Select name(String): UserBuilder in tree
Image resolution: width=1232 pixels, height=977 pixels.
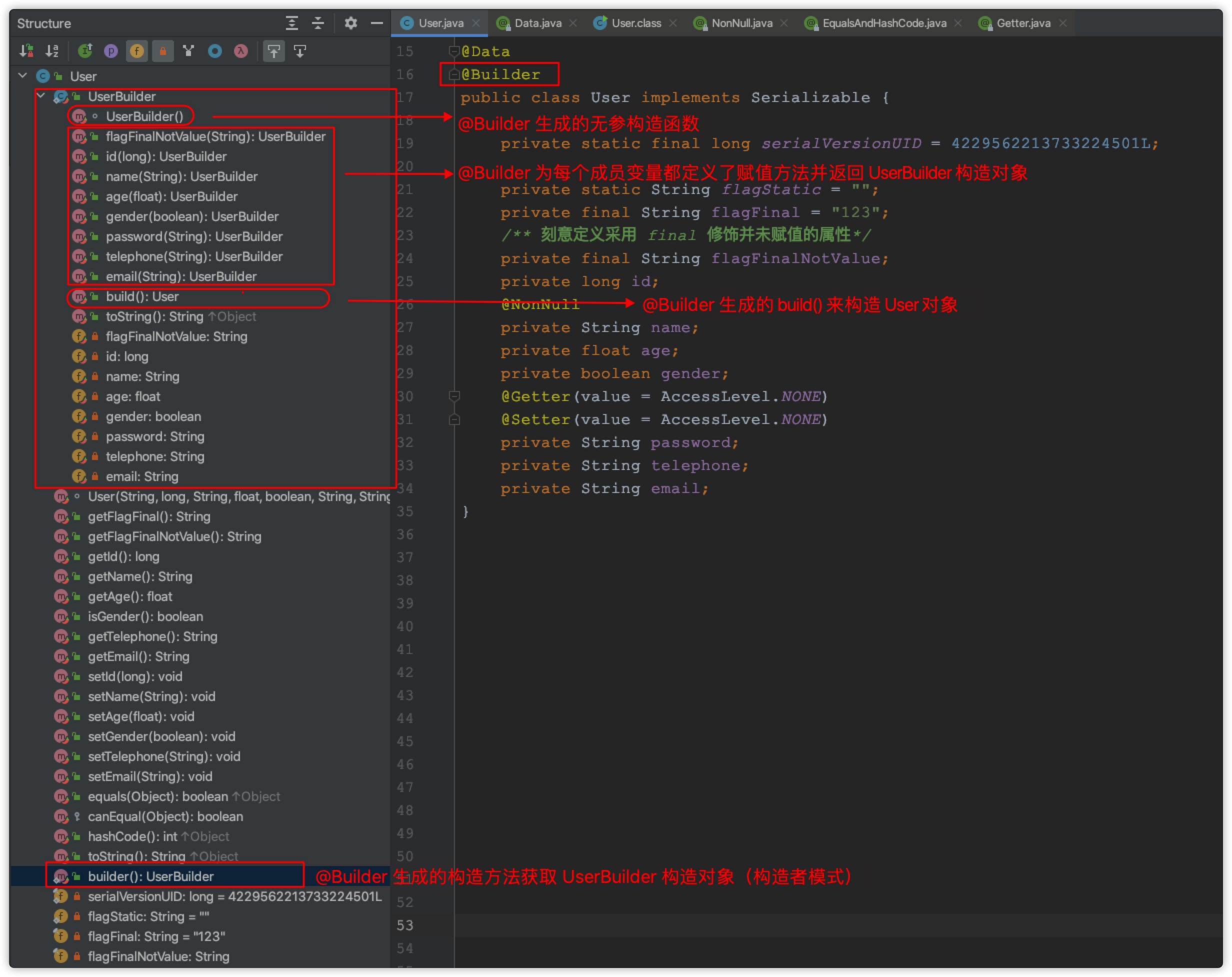click(181, 176)
